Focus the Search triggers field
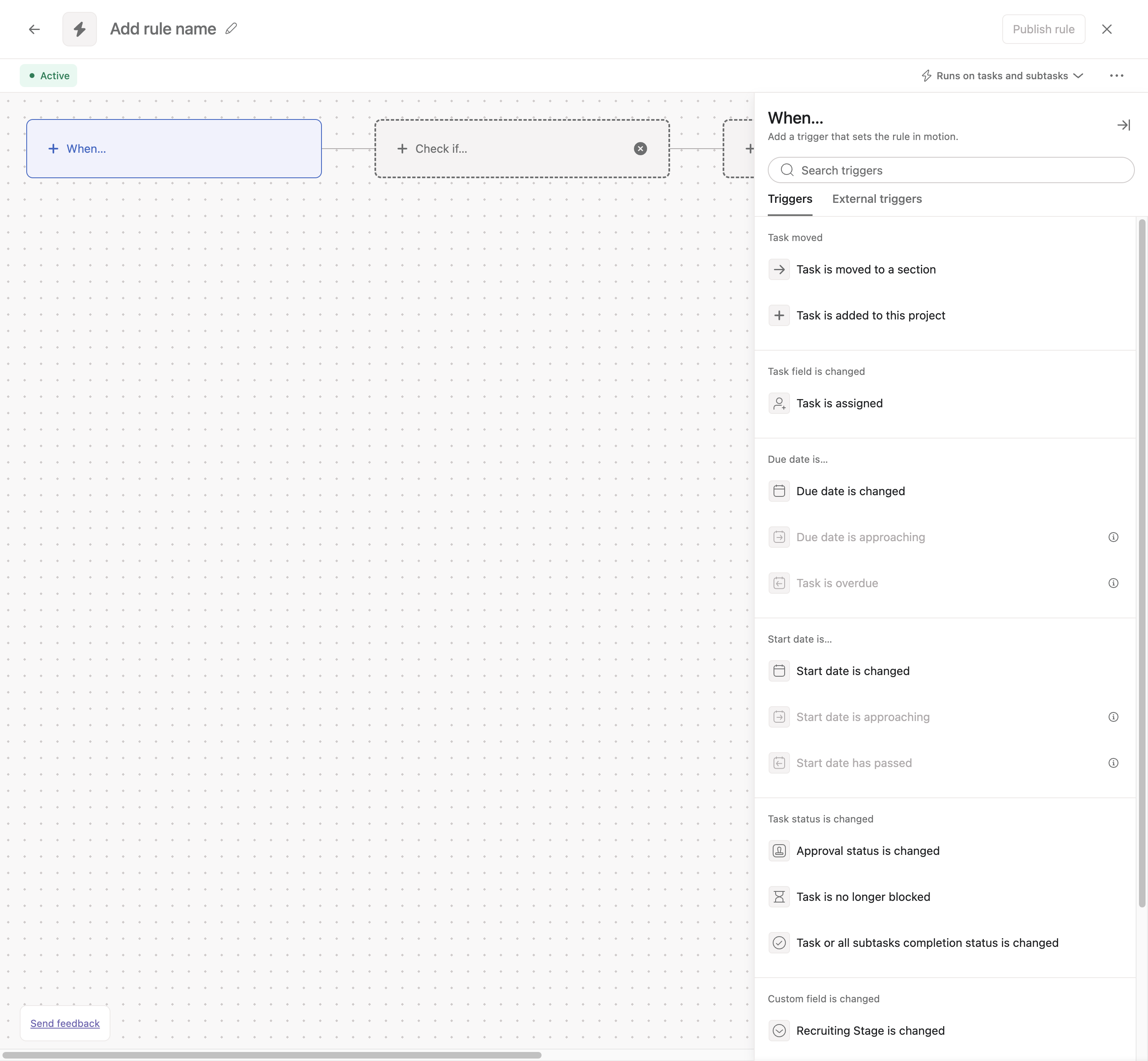 951,170
